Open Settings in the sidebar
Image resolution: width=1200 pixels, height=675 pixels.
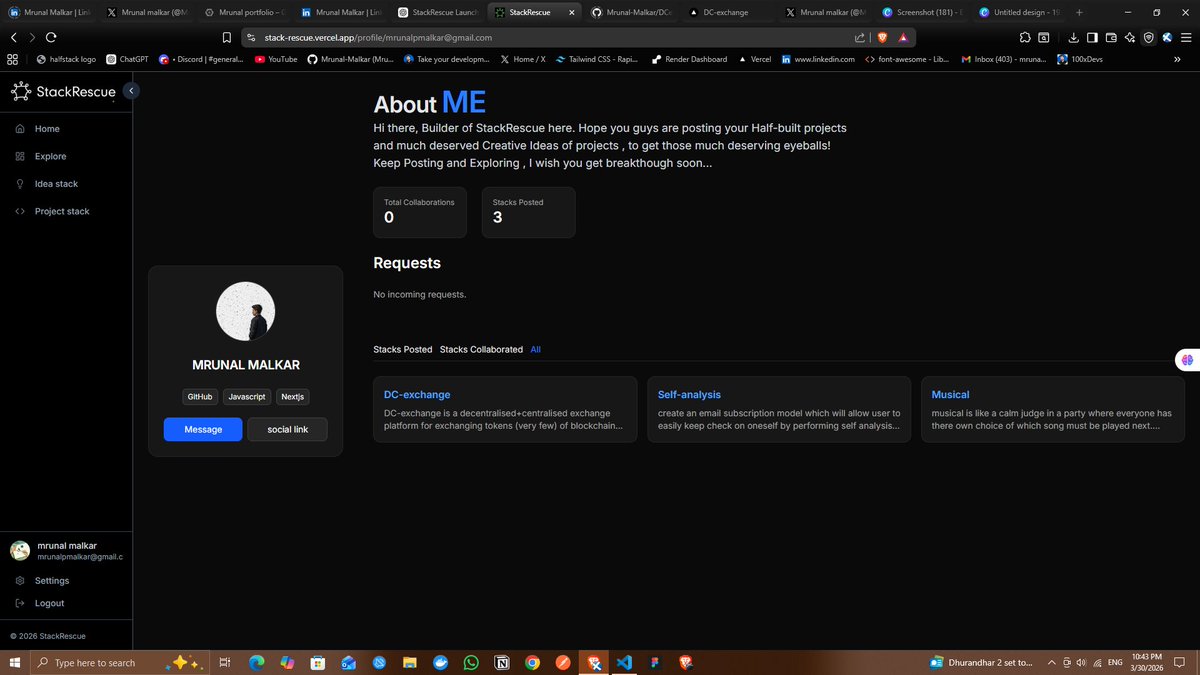(x=51, y=580)
